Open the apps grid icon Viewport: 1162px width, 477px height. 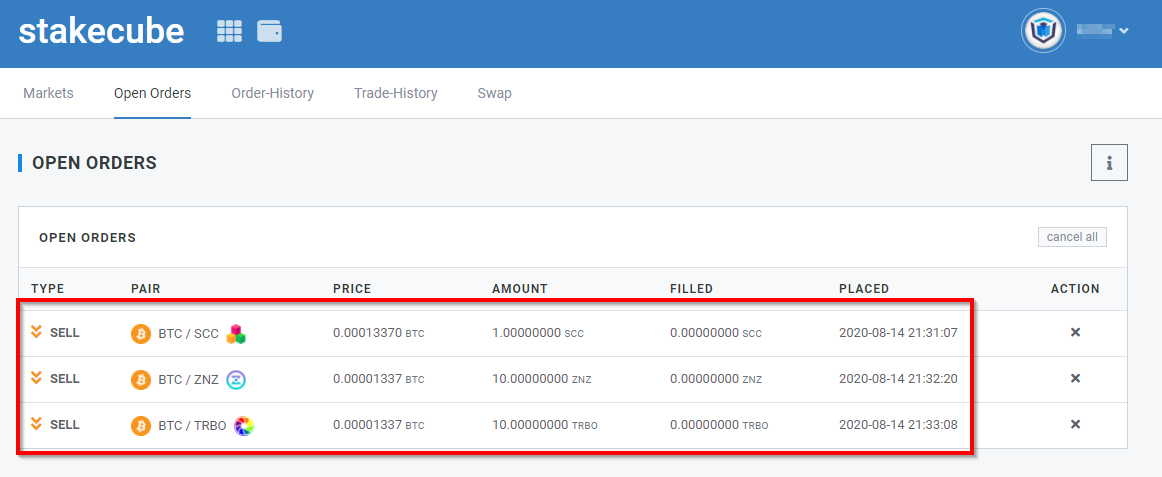(x=230, y=31)
